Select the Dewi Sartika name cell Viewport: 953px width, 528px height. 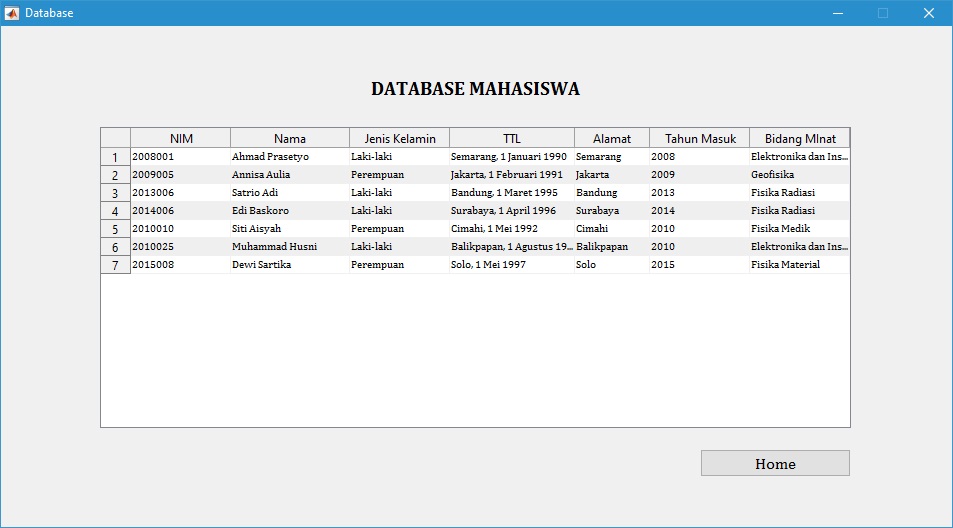click(x=289, y=265)
